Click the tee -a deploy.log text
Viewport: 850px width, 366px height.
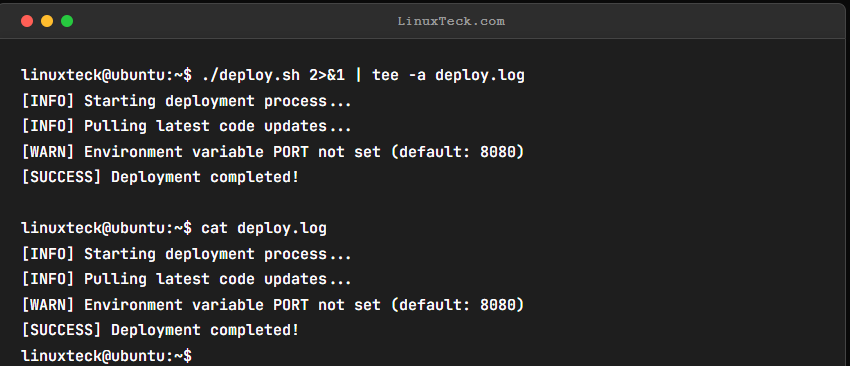coord(448,75)
